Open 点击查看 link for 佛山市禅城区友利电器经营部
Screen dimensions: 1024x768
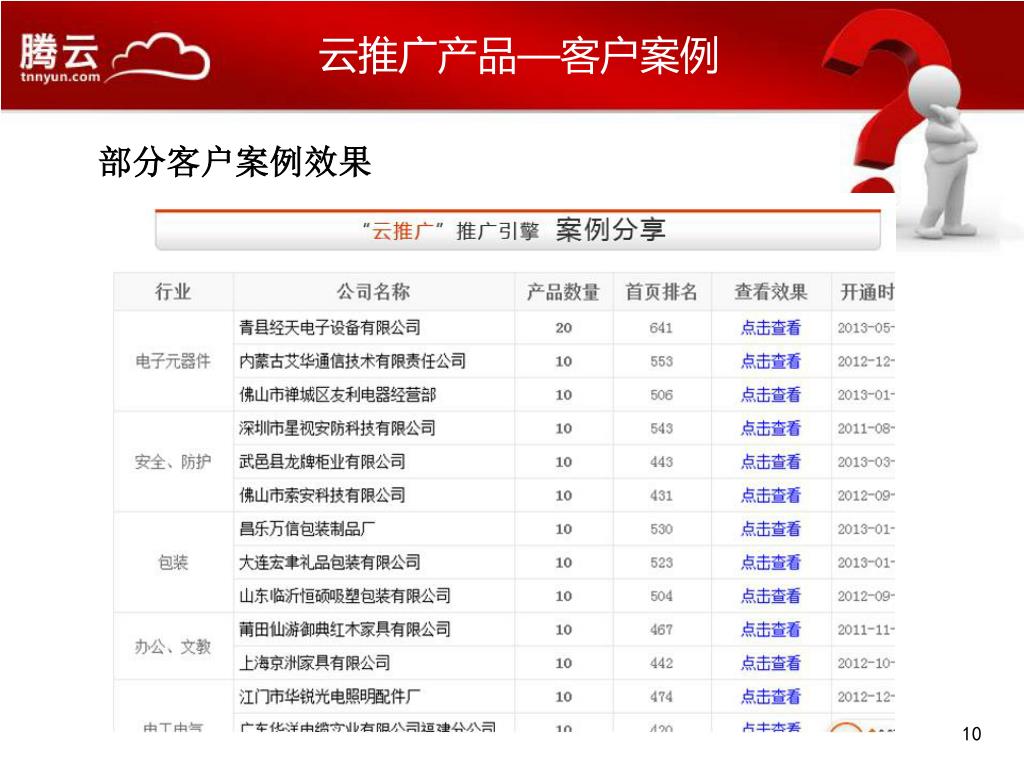(771, 395)
